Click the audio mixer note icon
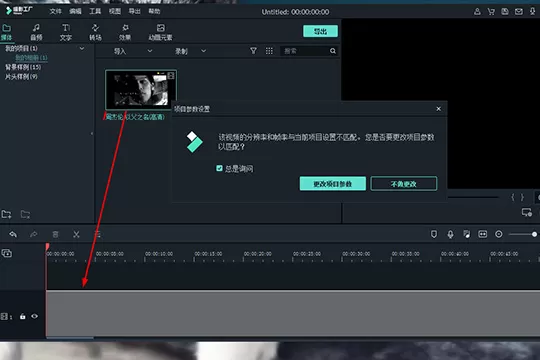Screen dimensions: 540x360 tap(467, 234)
